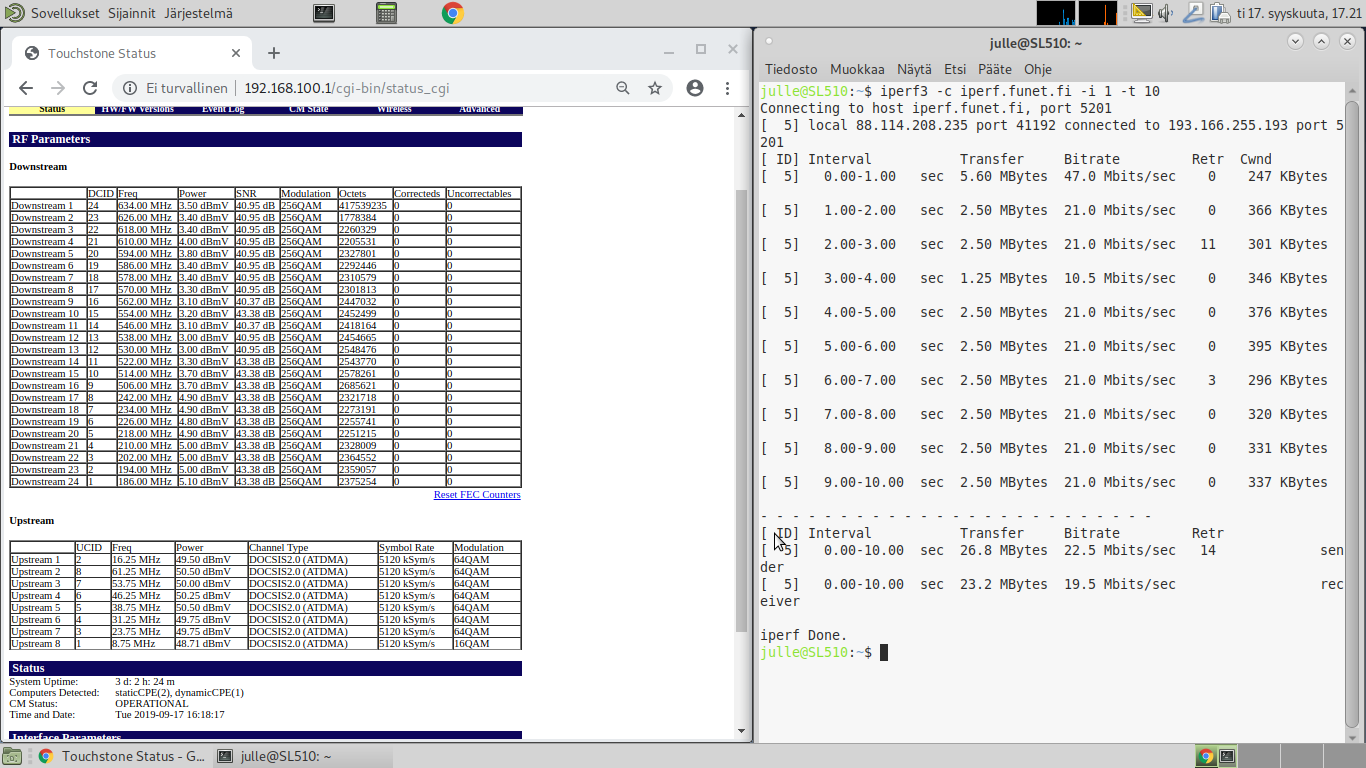This screenshot has height=768, width=1366.
Task: Click the browser back arrow
Action: click(x=26, y=88)
